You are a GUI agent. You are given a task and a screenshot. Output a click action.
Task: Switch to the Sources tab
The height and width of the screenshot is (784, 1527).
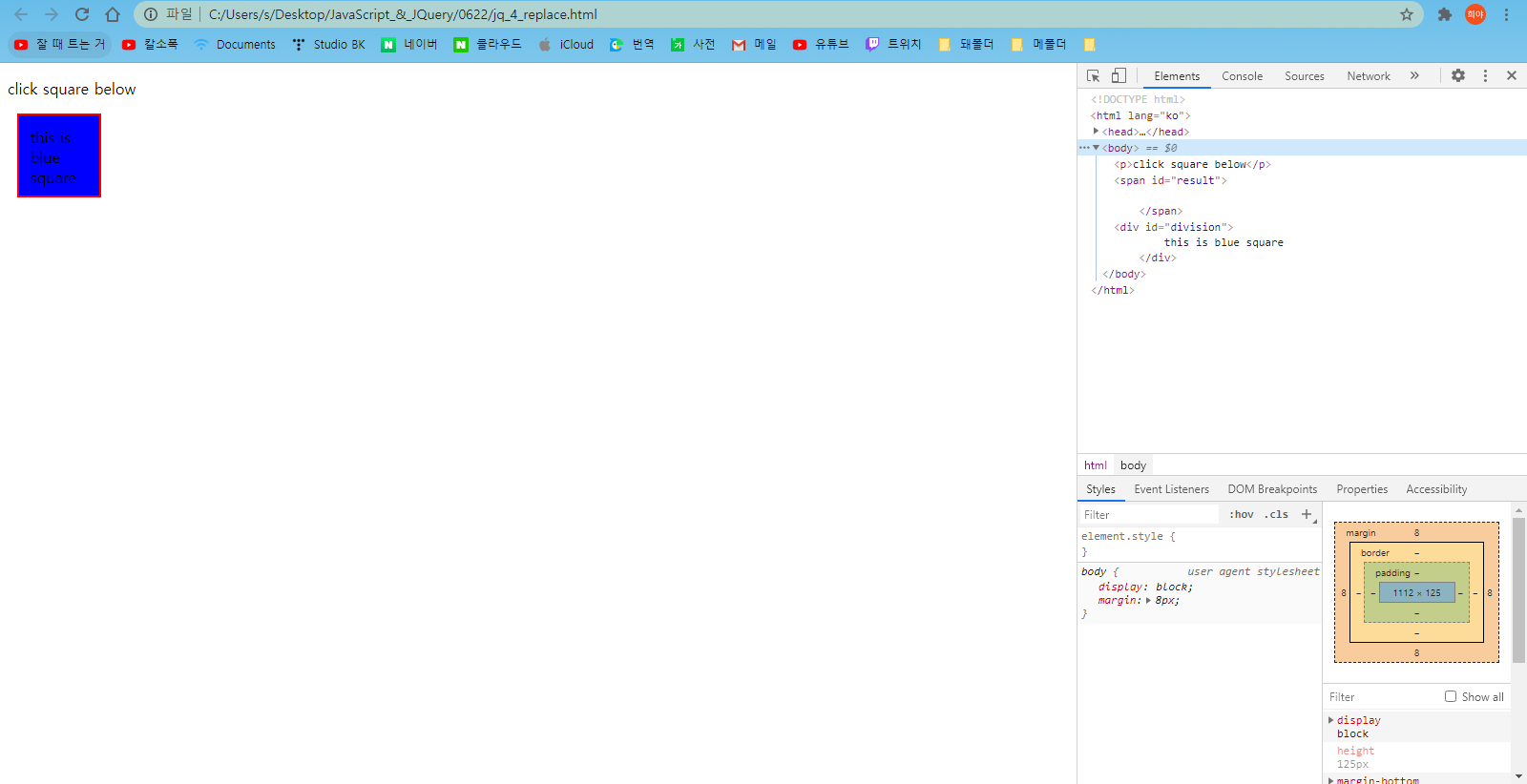tap(1304, 76)
